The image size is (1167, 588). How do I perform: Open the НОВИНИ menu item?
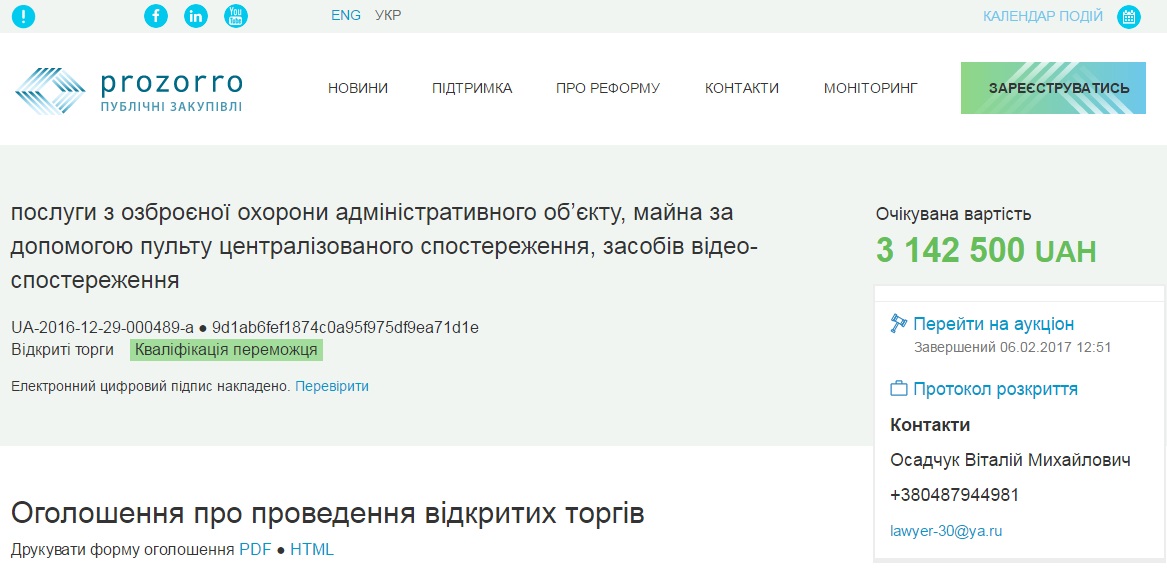pyautogui.click(x=358, y=88)
